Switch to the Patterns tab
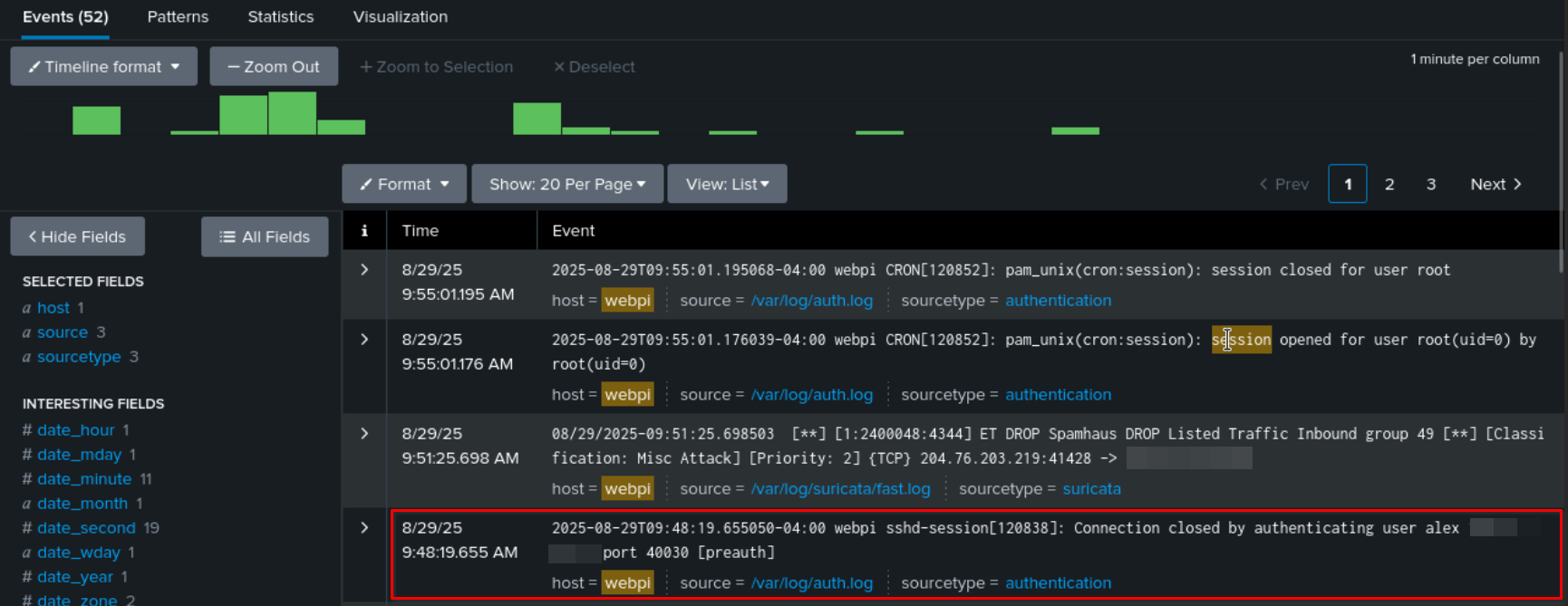The image size is (1568, 606). click(x=178, y=17)
